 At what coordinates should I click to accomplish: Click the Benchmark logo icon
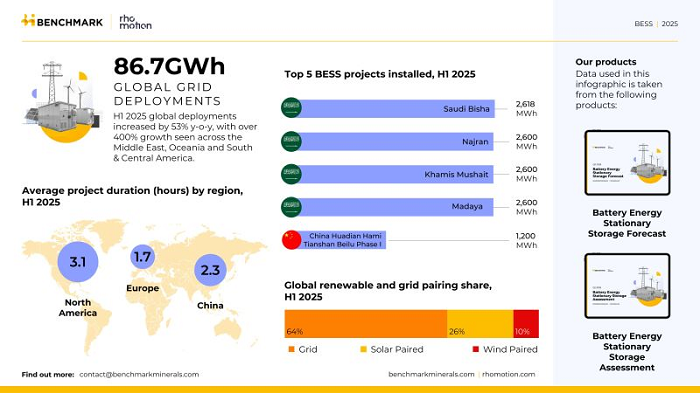click(x=28, y=21)
